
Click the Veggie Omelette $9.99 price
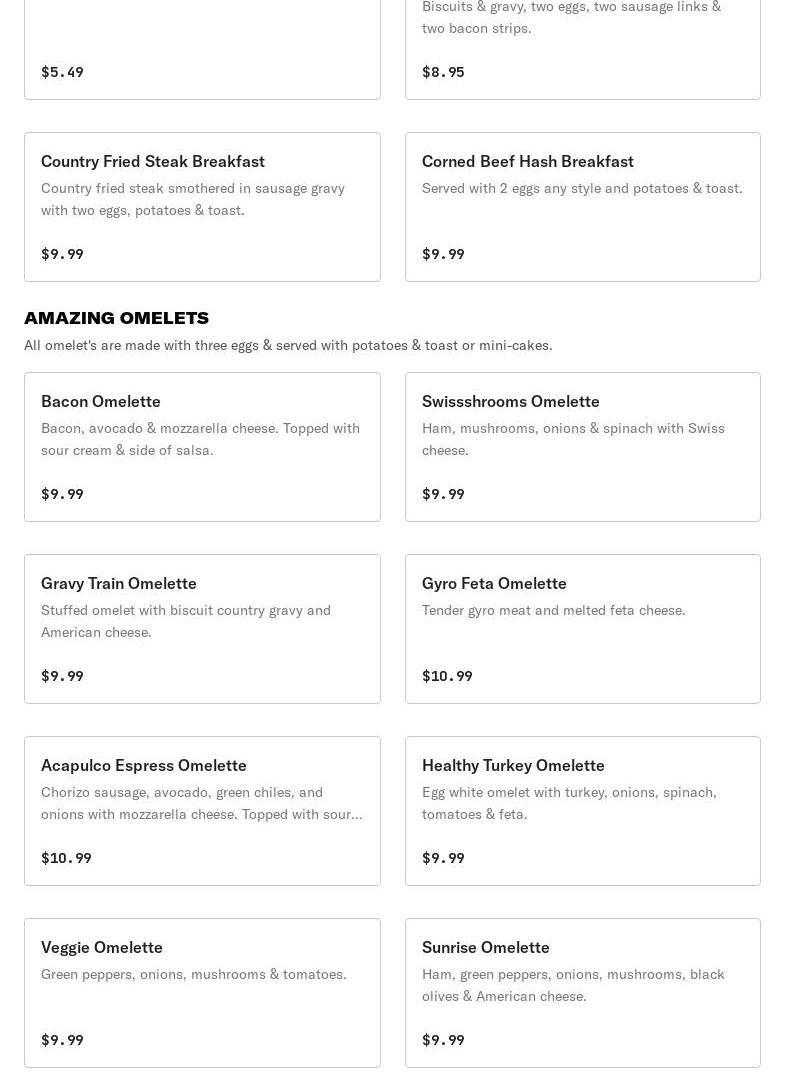[62, 1040]
